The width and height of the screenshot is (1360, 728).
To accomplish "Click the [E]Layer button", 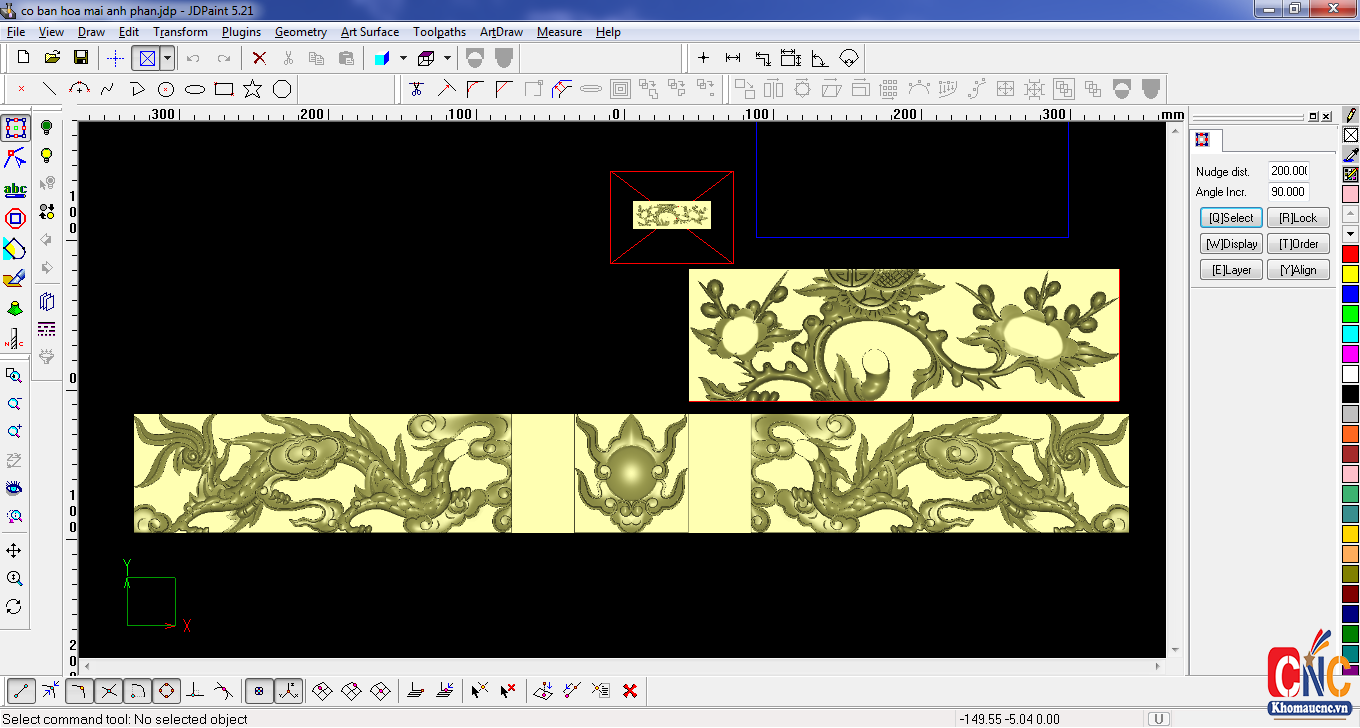I will (x=1231, y=270).
